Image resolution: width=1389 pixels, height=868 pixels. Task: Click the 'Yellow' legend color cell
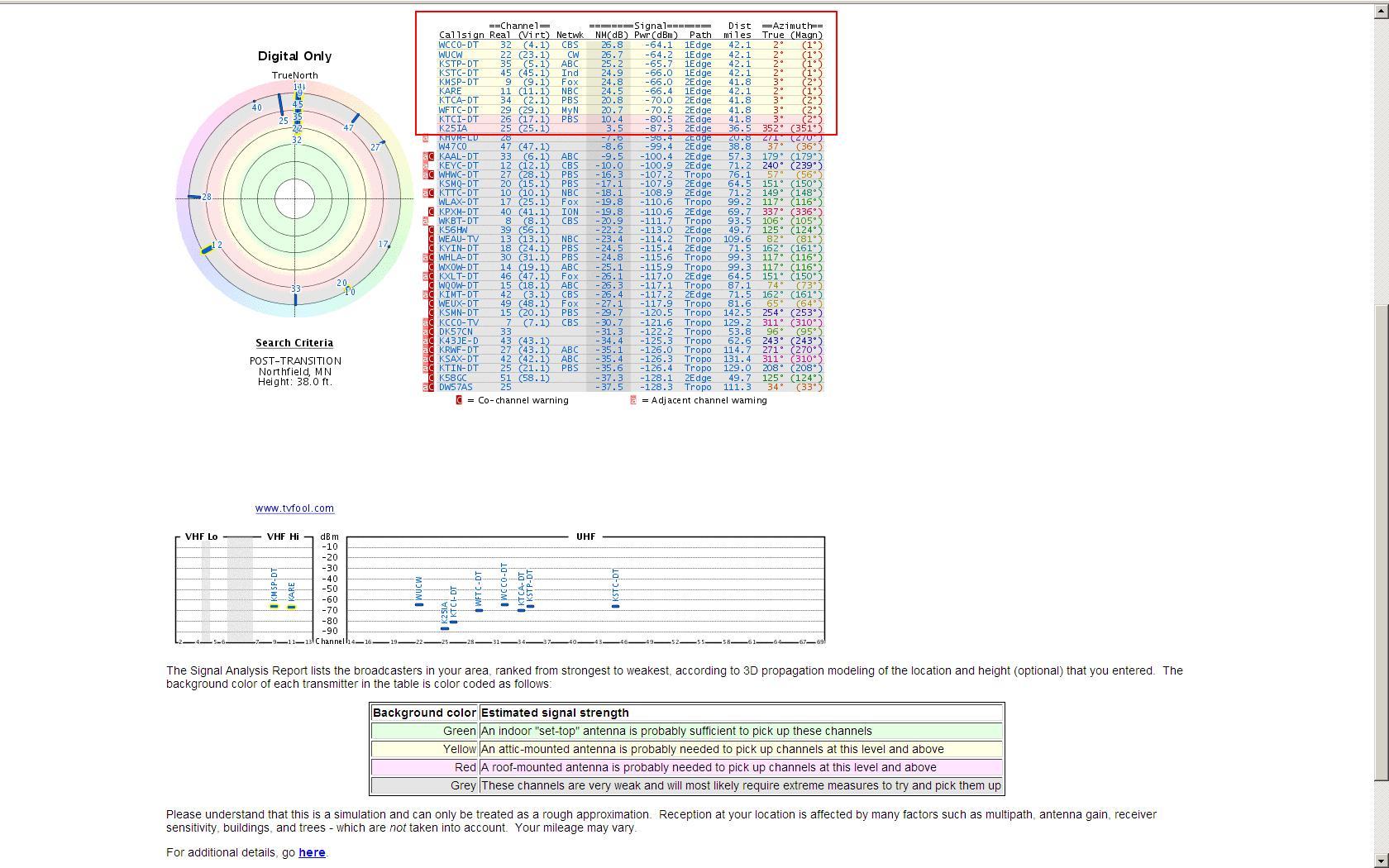click(424, 749)
